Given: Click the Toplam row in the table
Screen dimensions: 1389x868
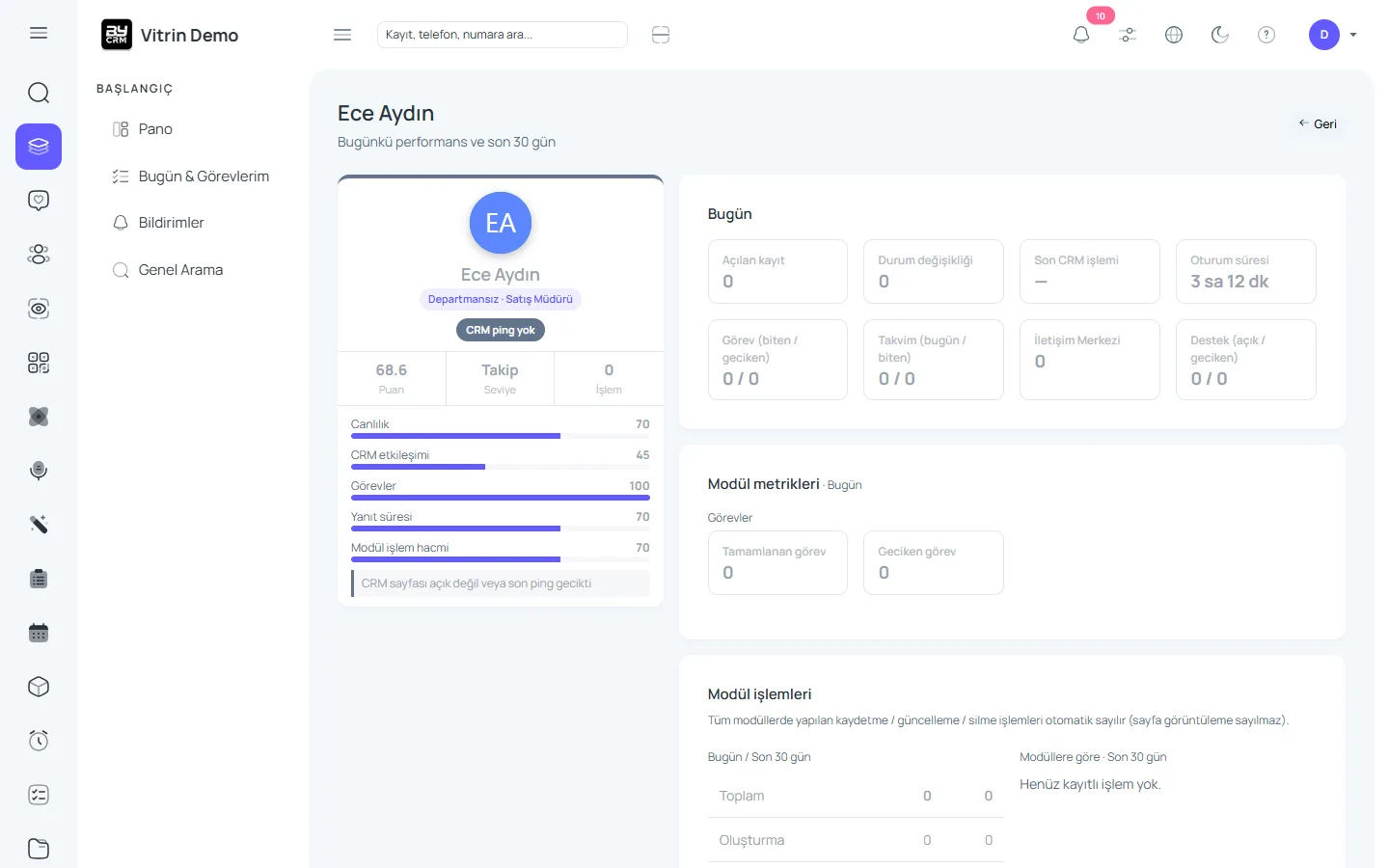Looking at the screenshot, I should click(856, 796).
